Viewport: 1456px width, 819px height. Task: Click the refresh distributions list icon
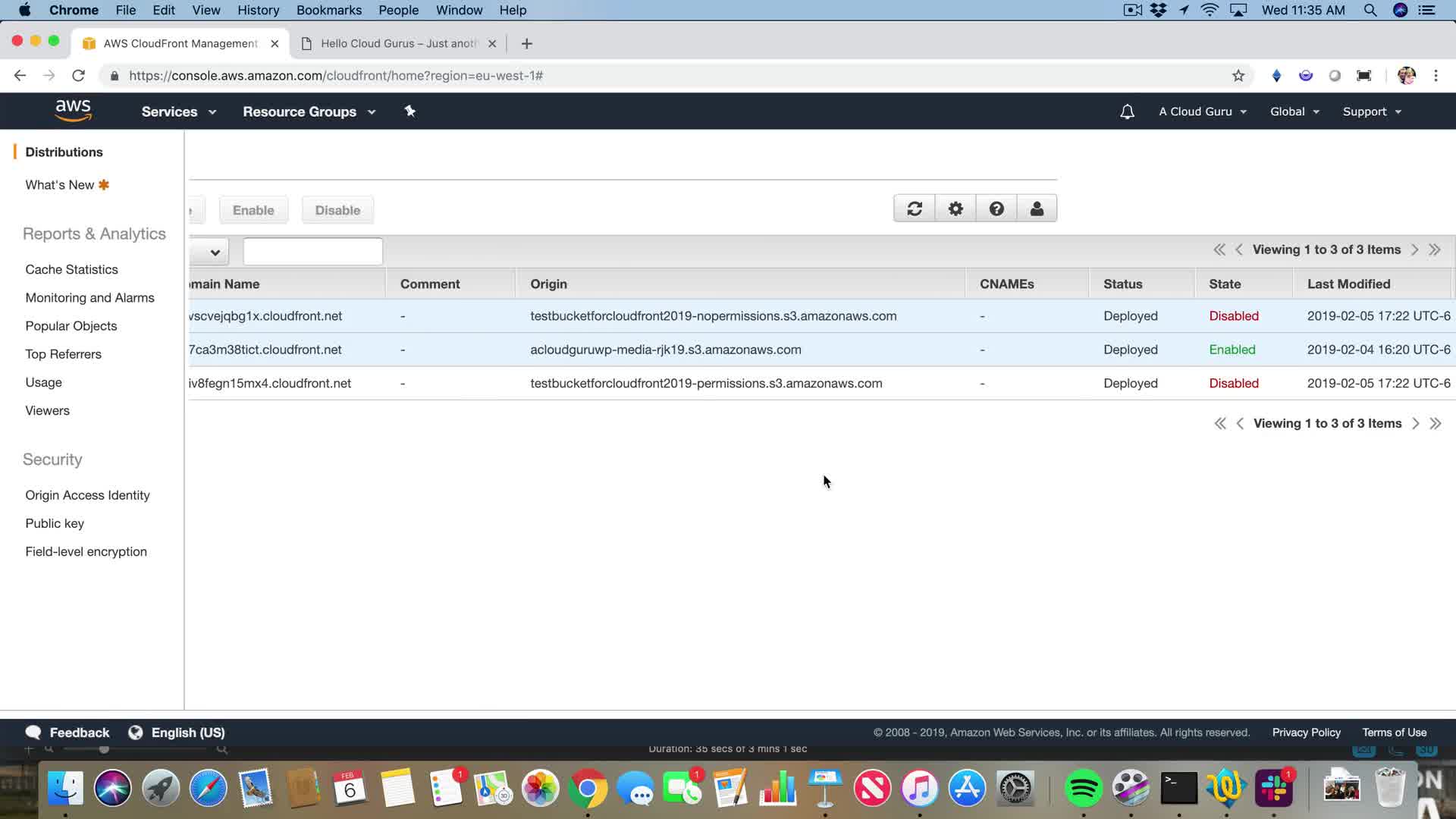tap(915, 209)
